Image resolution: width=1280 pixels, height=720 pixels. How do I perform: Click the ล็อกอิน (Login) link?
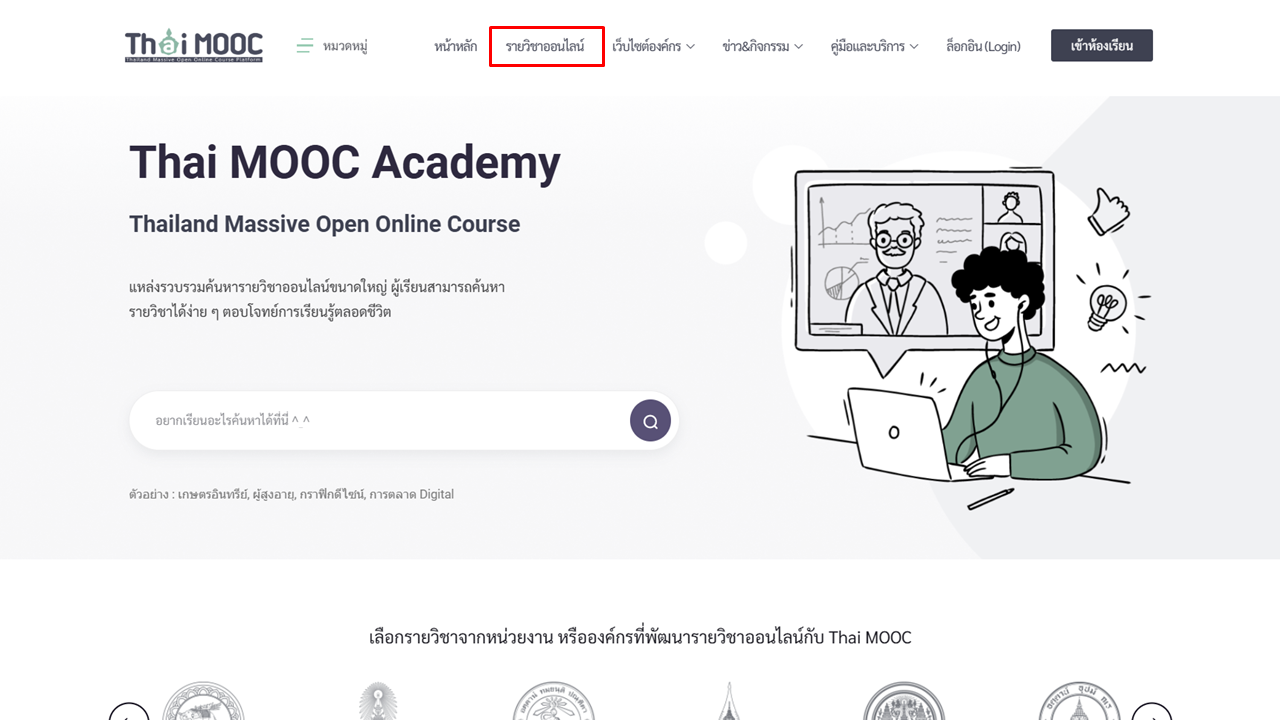[x=983, y=46]
